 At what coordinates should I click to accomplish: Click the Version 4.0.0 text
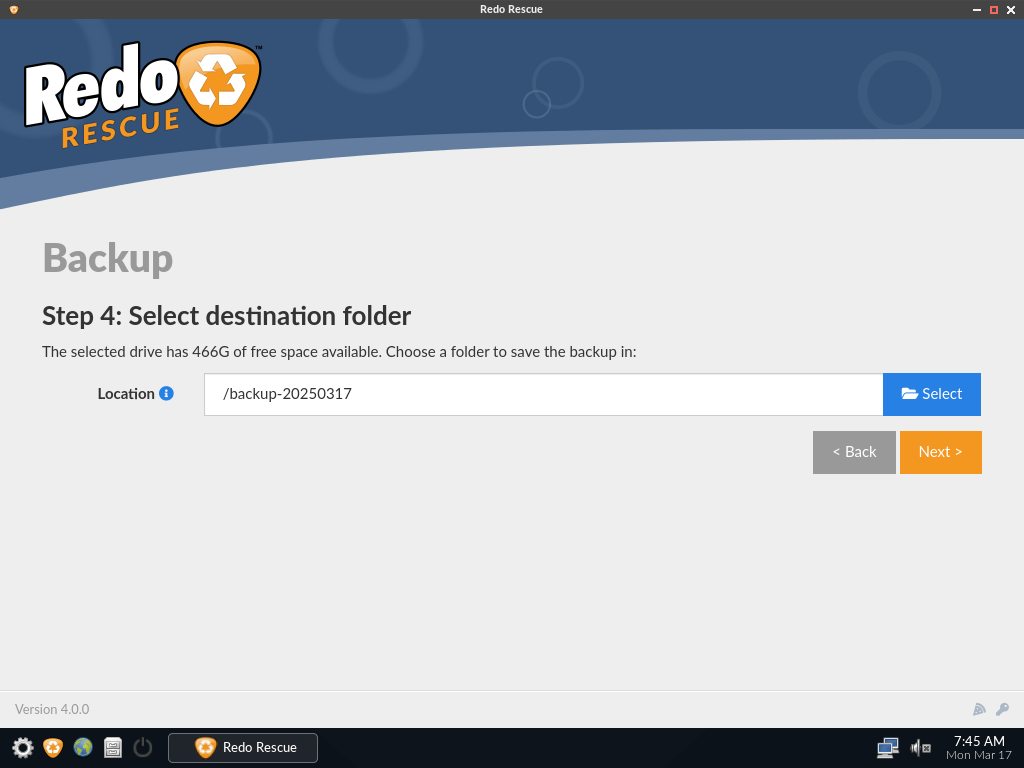pos(52,709)
